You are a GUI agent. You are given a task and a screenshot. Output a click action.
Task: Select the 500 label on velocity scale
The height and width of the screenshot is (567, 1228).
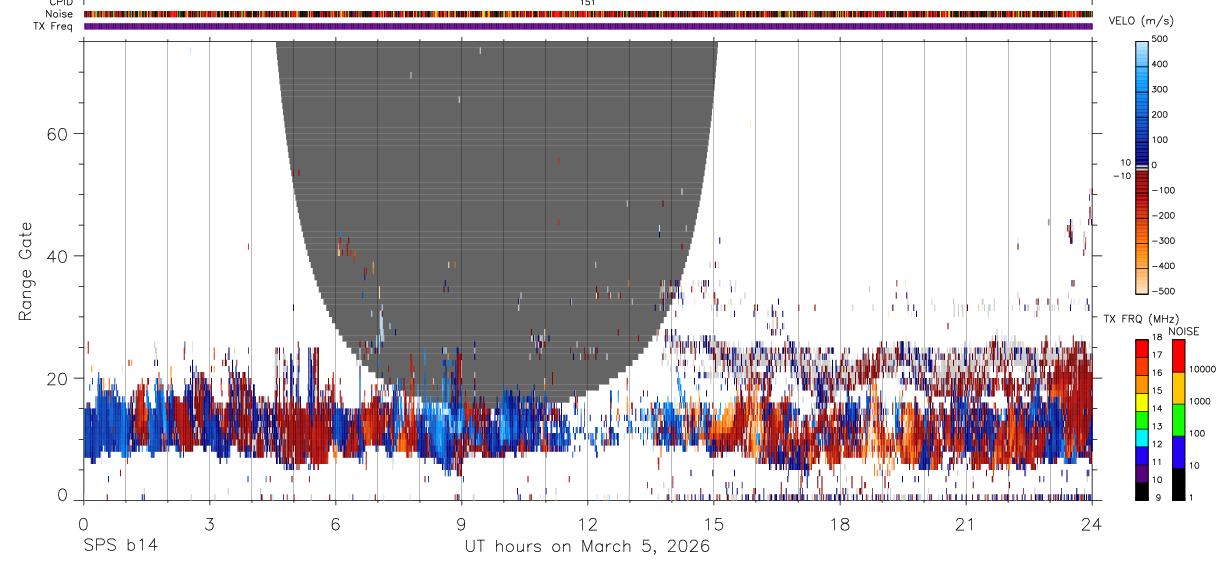1161,39
